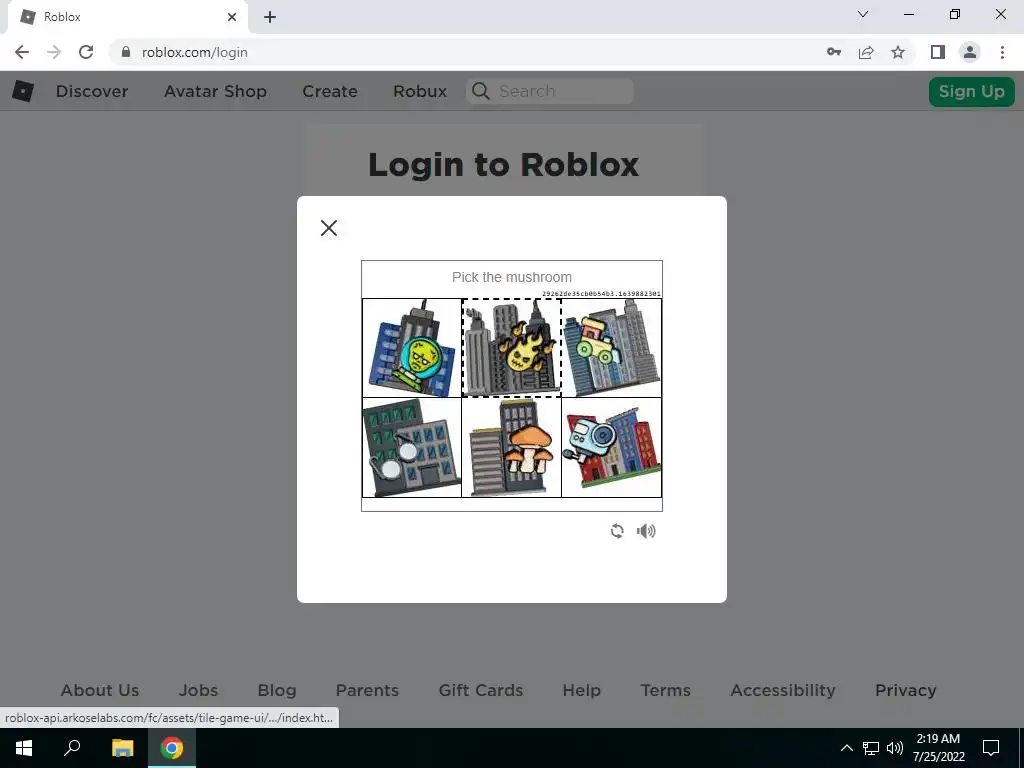
Task: Open the clock showing 2:19 AM
Action: pyautogui.click(x=938, y=748)
